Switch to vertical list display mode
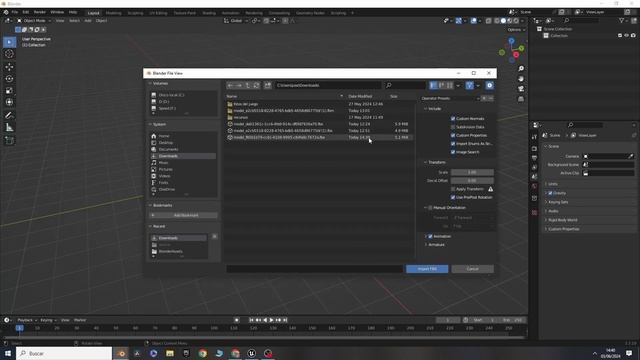This screenshot has height=360, width=640. [433, 85]
